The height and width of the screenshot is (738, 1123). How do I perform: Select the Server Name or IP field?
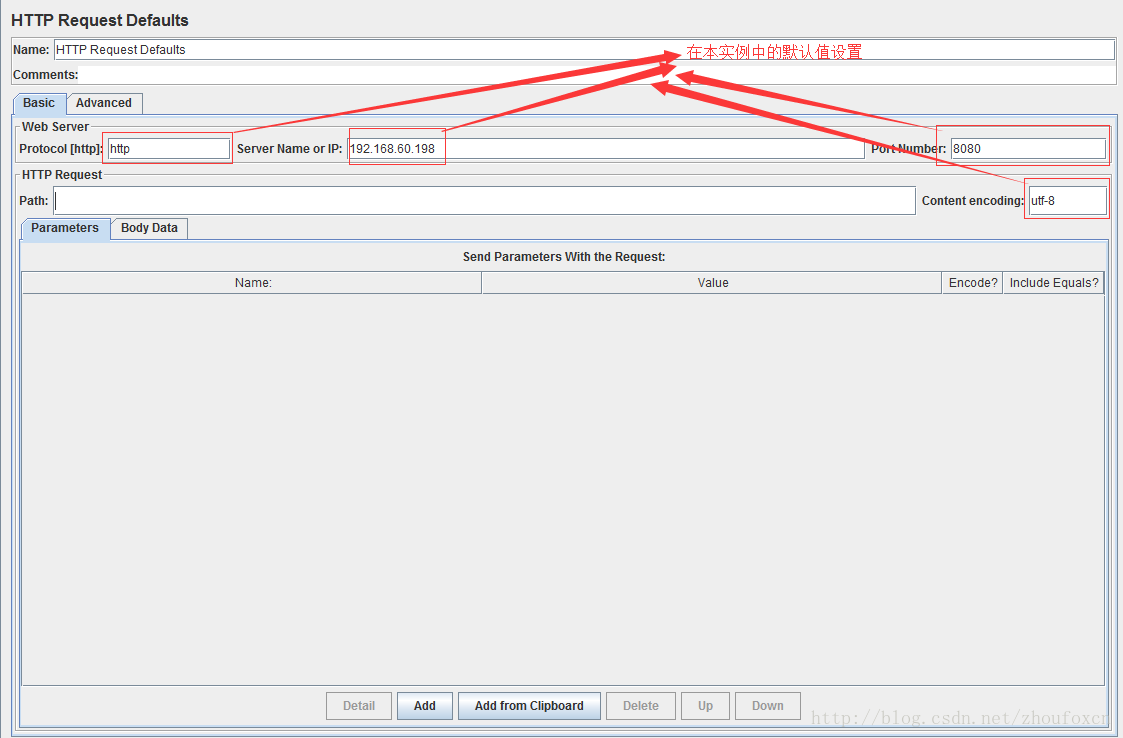pos(604,149)
